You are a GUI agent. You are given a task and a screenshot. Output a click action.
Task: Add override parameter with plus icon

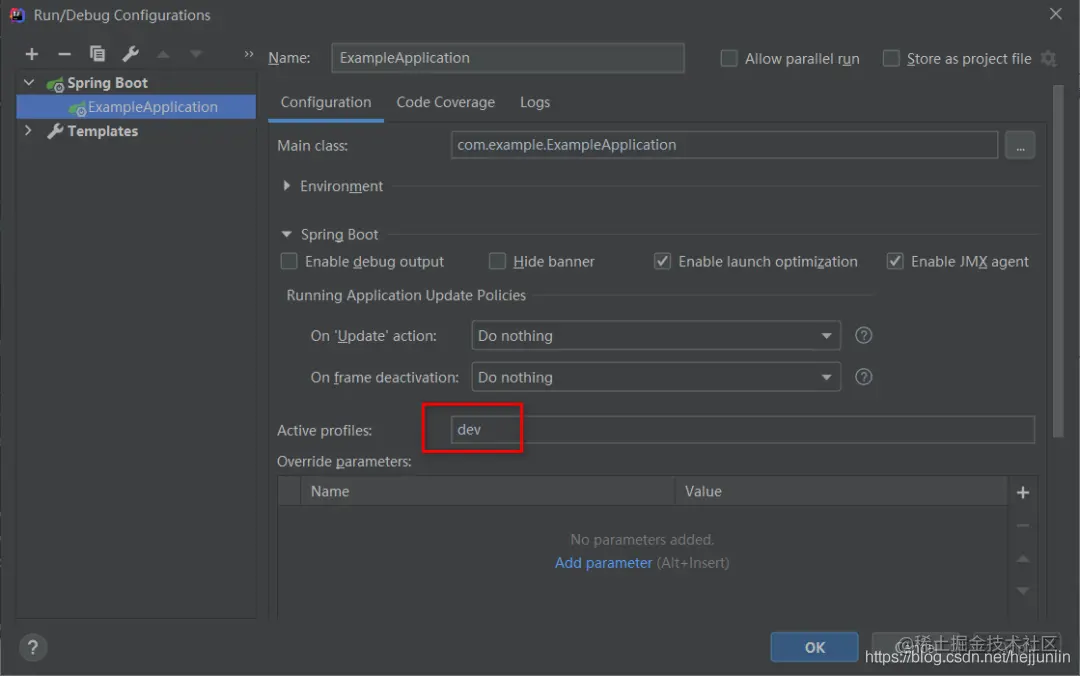1023,492
